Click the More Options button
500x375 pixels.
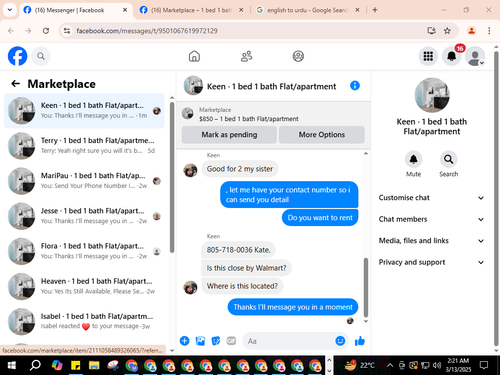(322, 135)
